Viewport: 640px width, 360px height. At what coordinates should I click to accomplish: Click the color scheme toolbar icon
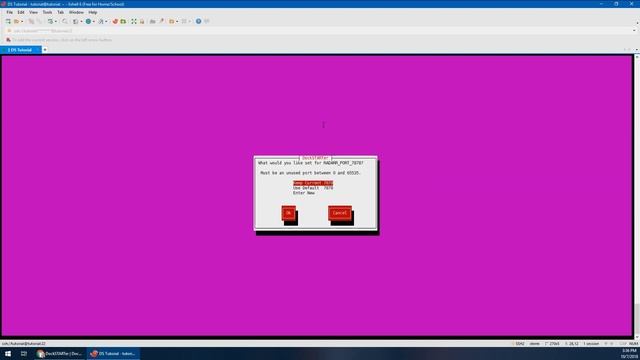tap(76, 21)
